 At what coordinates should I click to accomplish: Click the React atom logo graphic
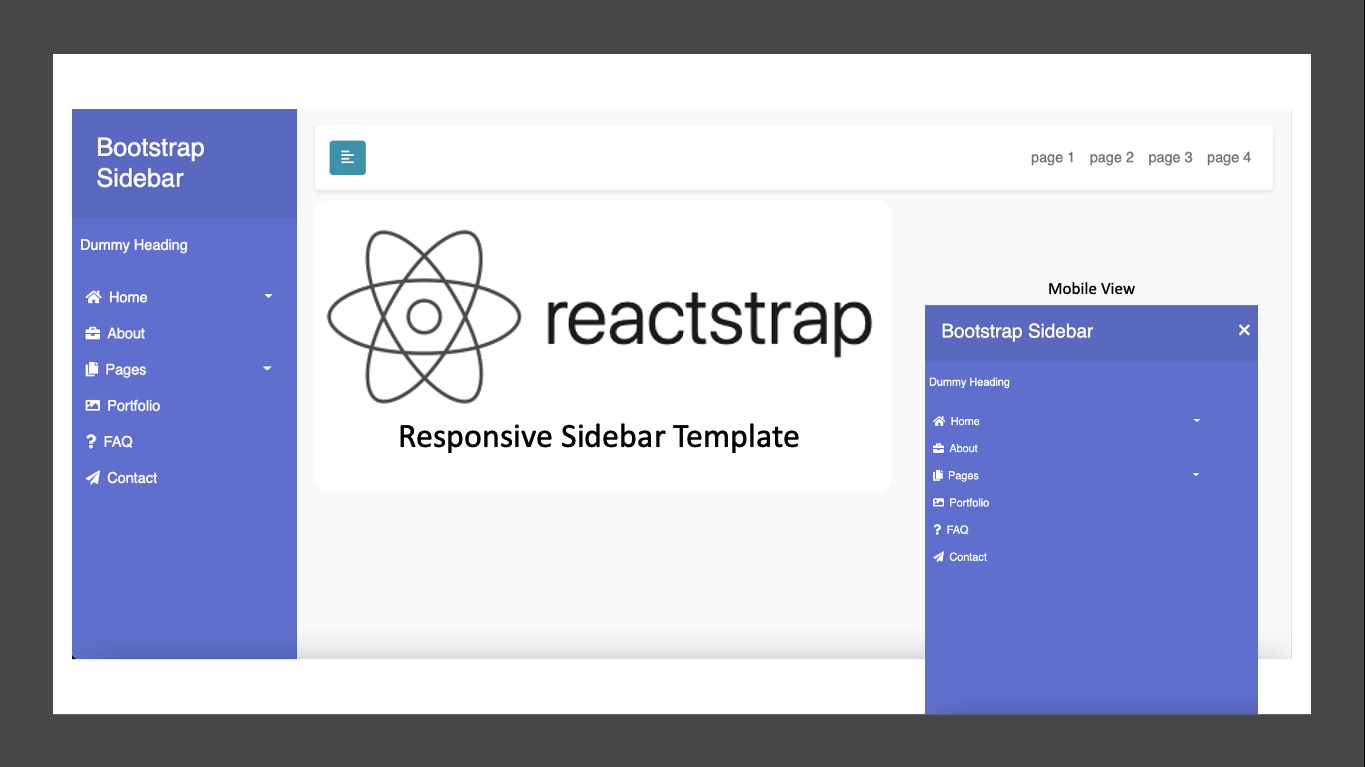[424, 317]
